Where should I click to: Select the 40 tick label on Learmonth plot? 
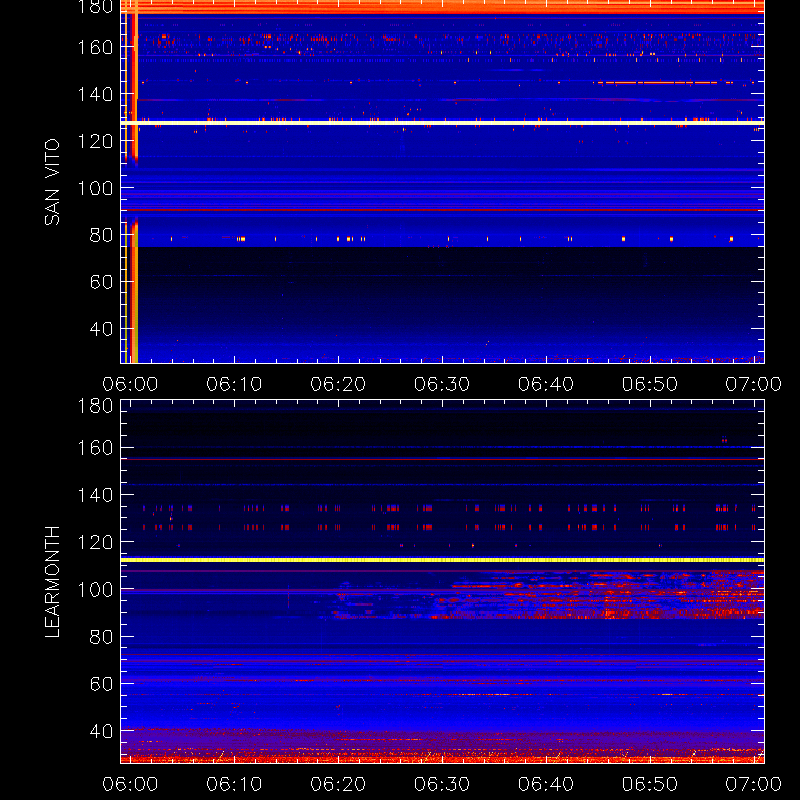pos(101,731)
